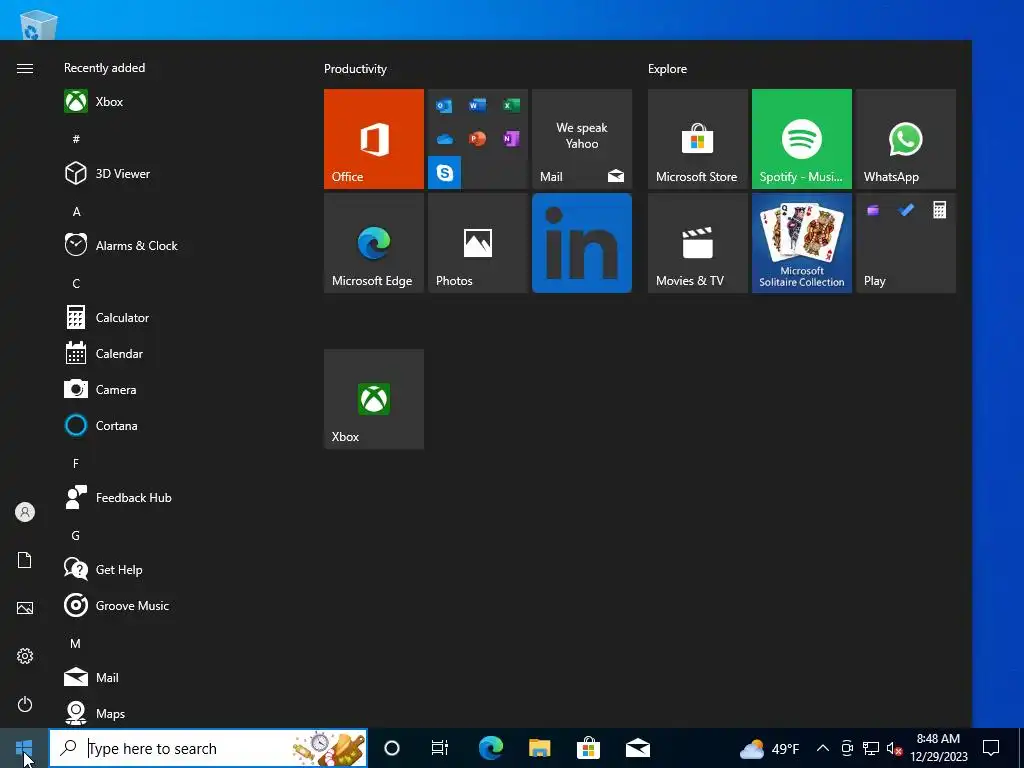Open the Mail live tile

point(582,139)
